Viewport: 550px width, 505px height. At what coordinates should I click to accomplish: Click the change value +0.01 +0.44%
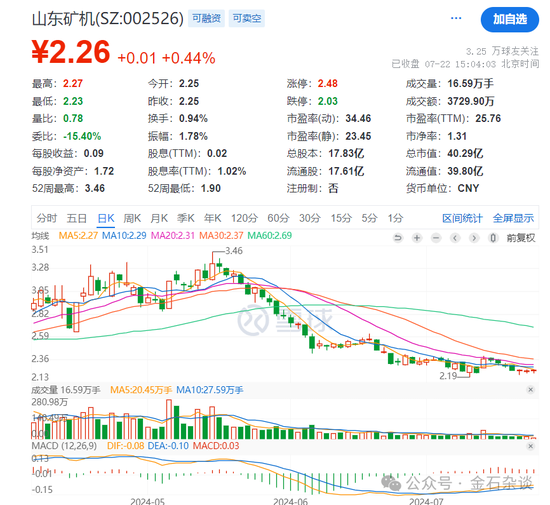166,58
